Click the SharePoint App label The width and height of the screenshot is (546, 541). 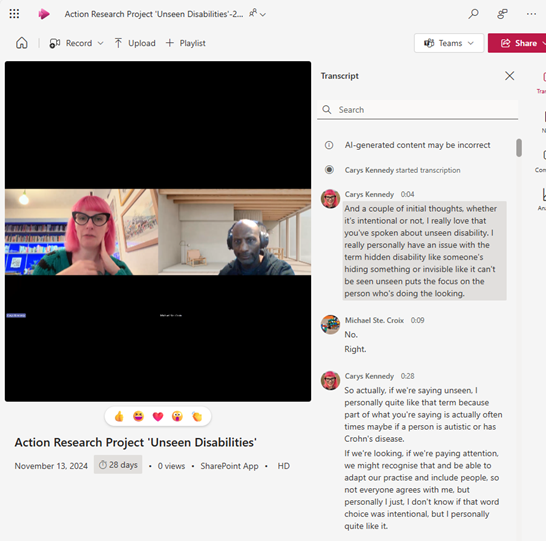click(229, 466)
